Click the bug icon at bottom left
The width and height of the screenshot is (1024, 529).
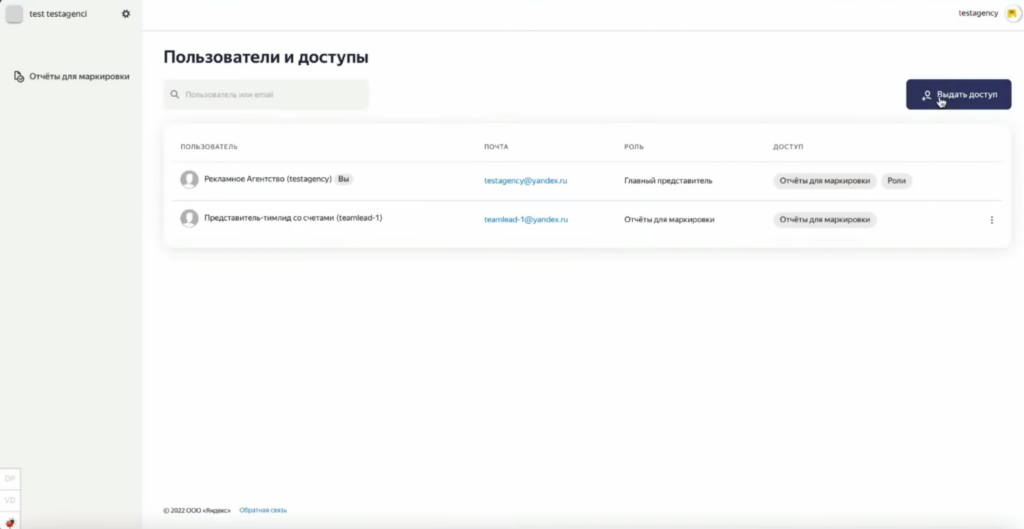pyautogui.click(x=10, y=522)
